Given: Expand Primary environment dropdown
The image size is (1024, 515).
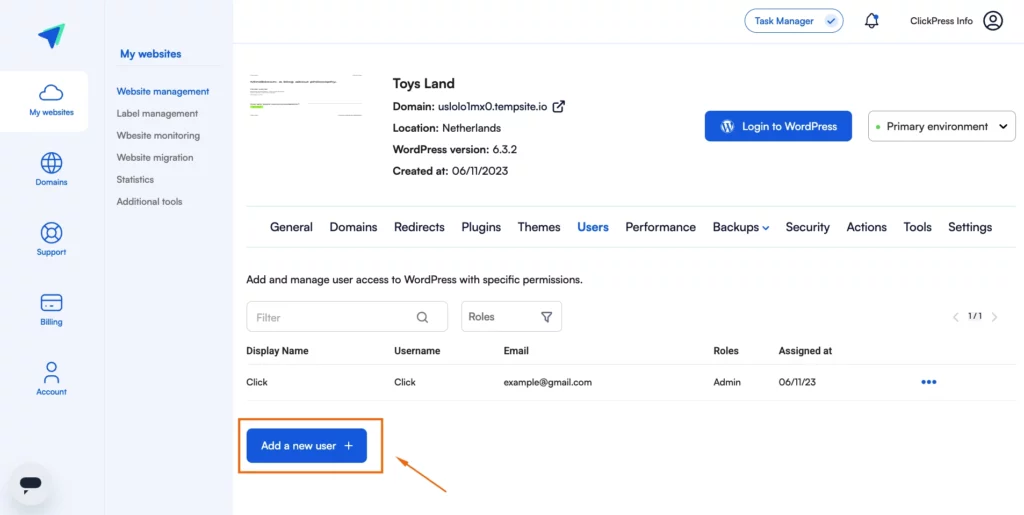Looking at the screenshot, I should (x=941, y=126).
